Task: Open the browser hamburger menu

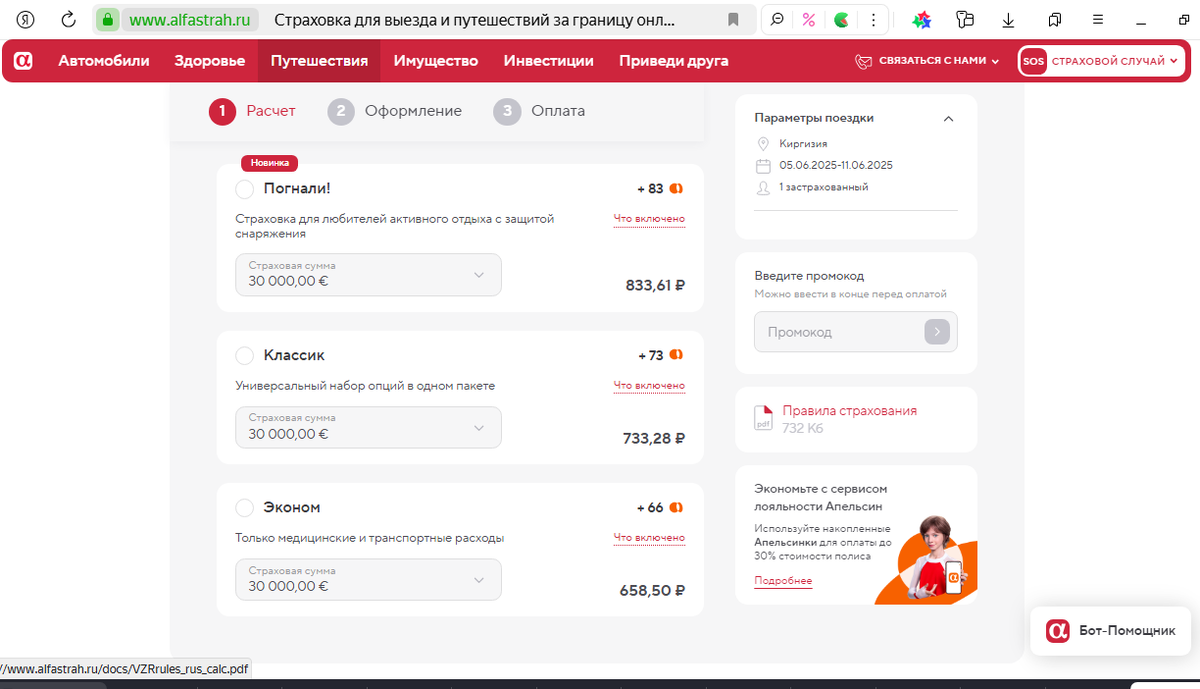Action: tap(1098, 19)
